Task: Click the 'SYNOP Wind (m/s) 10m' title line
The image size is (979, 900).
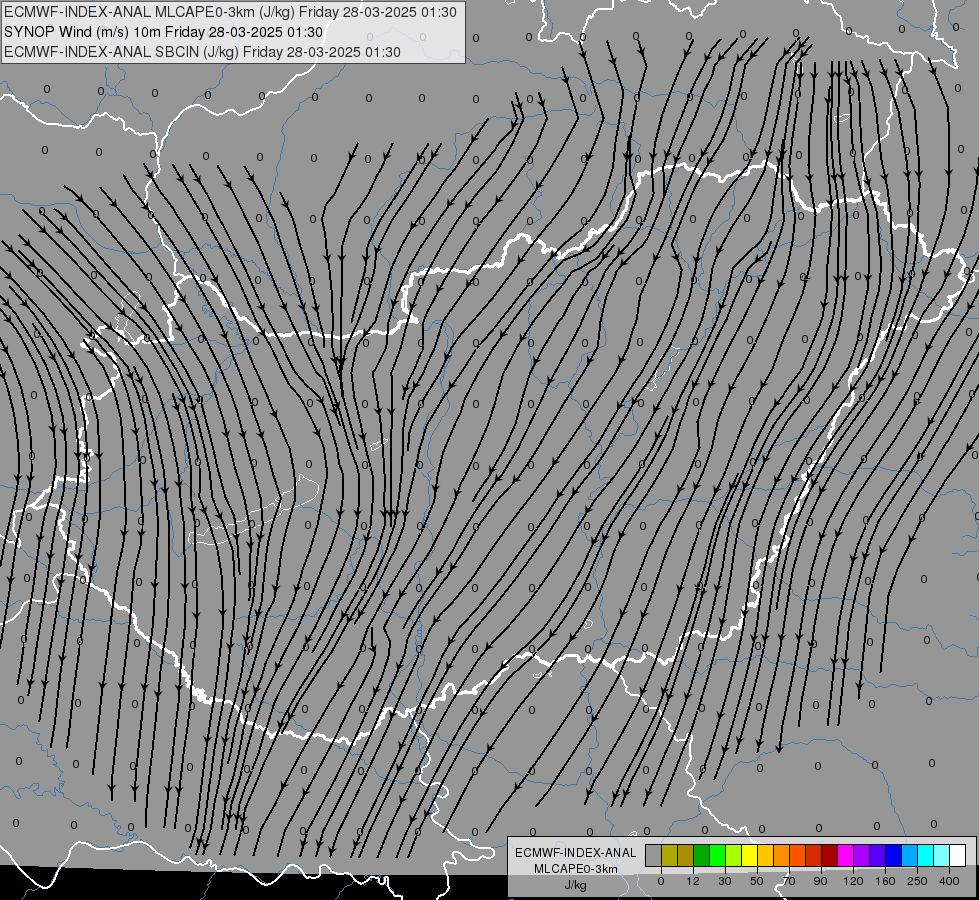Action: [x=164, y=32]
